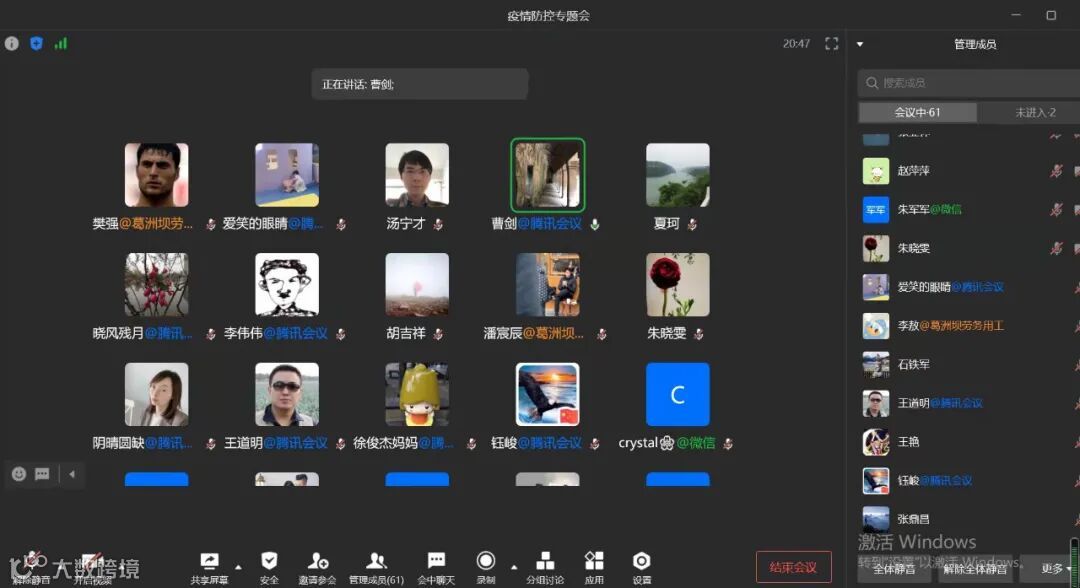Click 张鼎昌 avatar in member list
1080x588 pixels.
(x=875, y=519)
